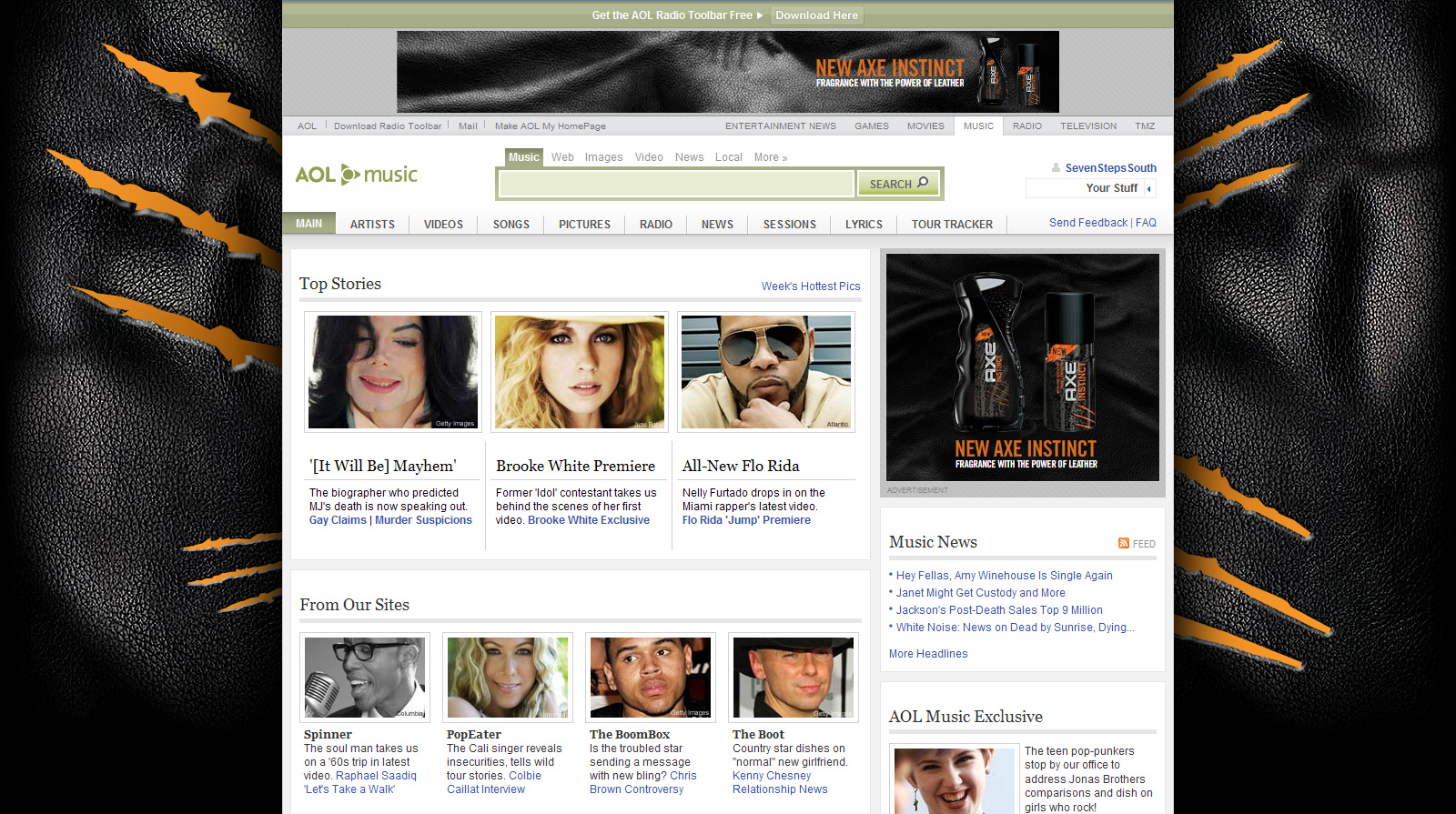Click the RSS feed icon in Music News
Viewport: 1456px width, 814px height.
[1124, 543]
